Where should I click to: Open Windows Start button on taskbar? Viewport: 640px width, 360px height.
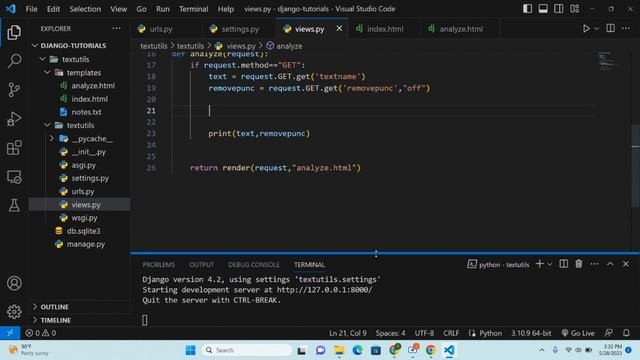(x=190, y=350)
